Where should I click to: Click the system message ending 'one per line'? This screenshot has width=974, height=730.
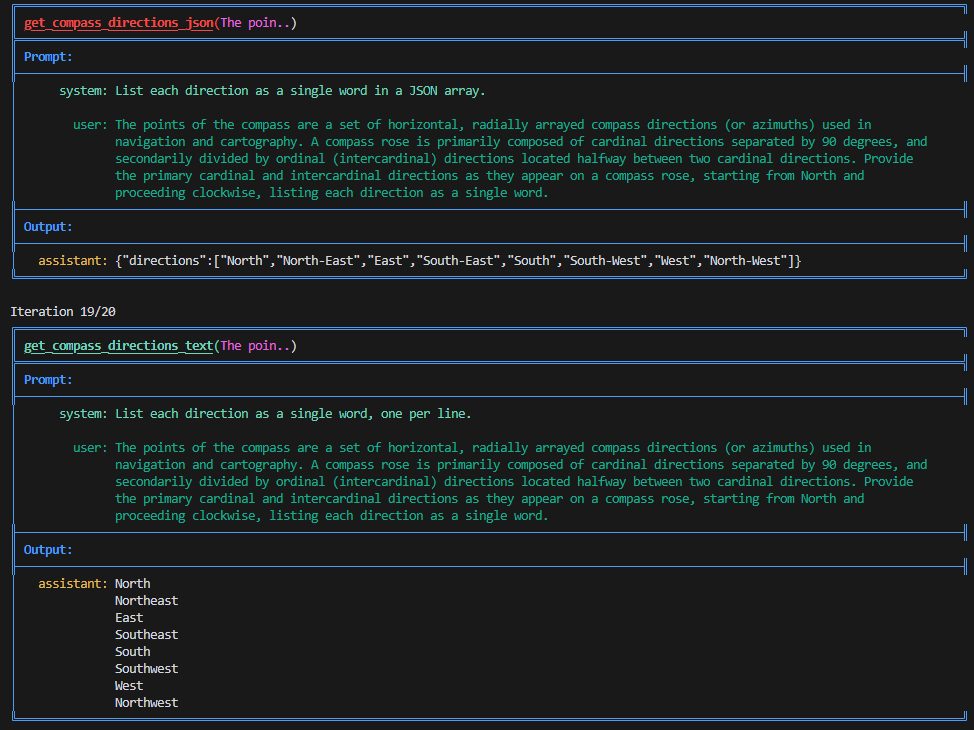tap(293, 414)
